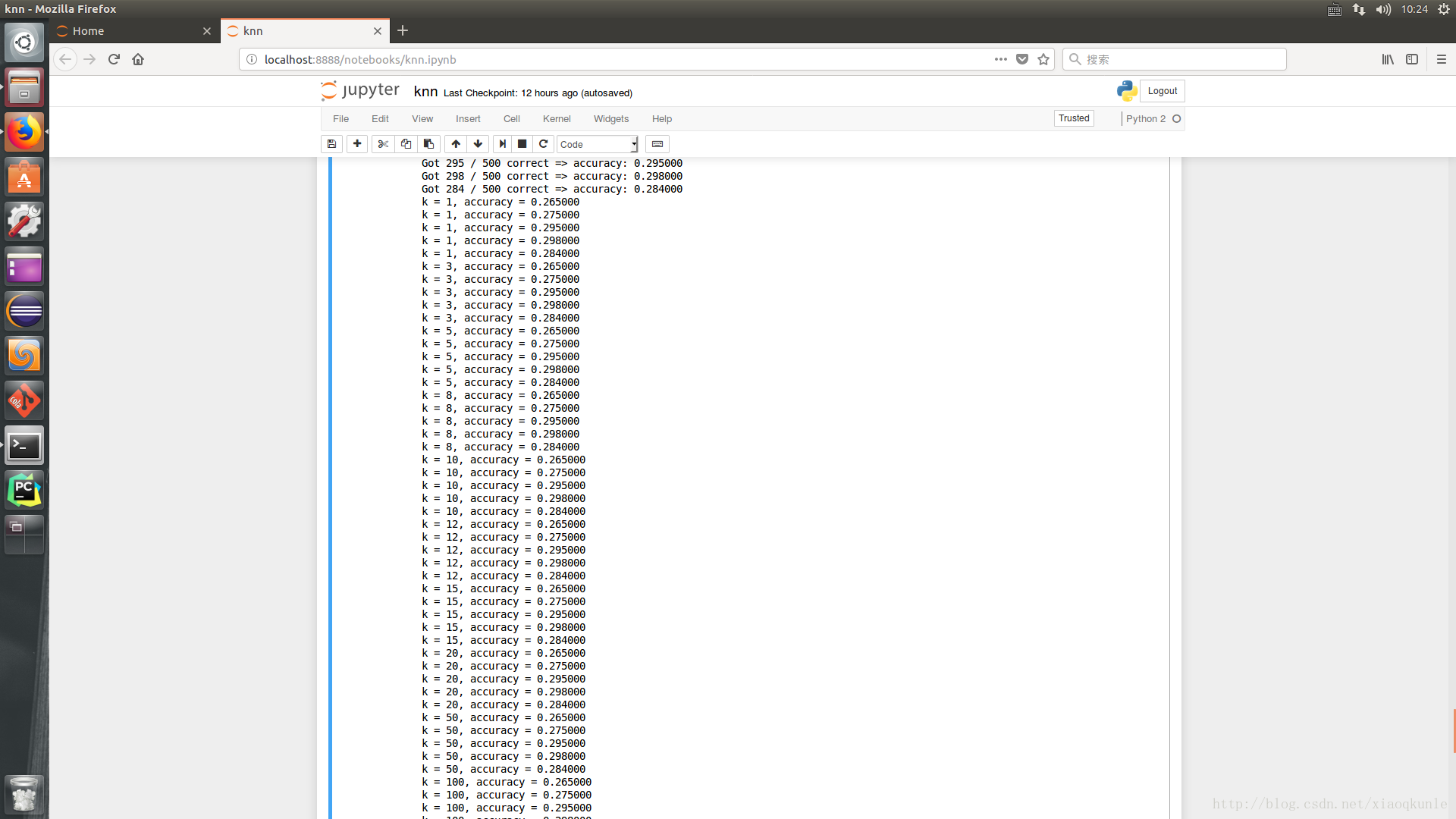Paste cells below from the toolbar
Viewport: 1456px width, 819px height.
tap(428, 144)
